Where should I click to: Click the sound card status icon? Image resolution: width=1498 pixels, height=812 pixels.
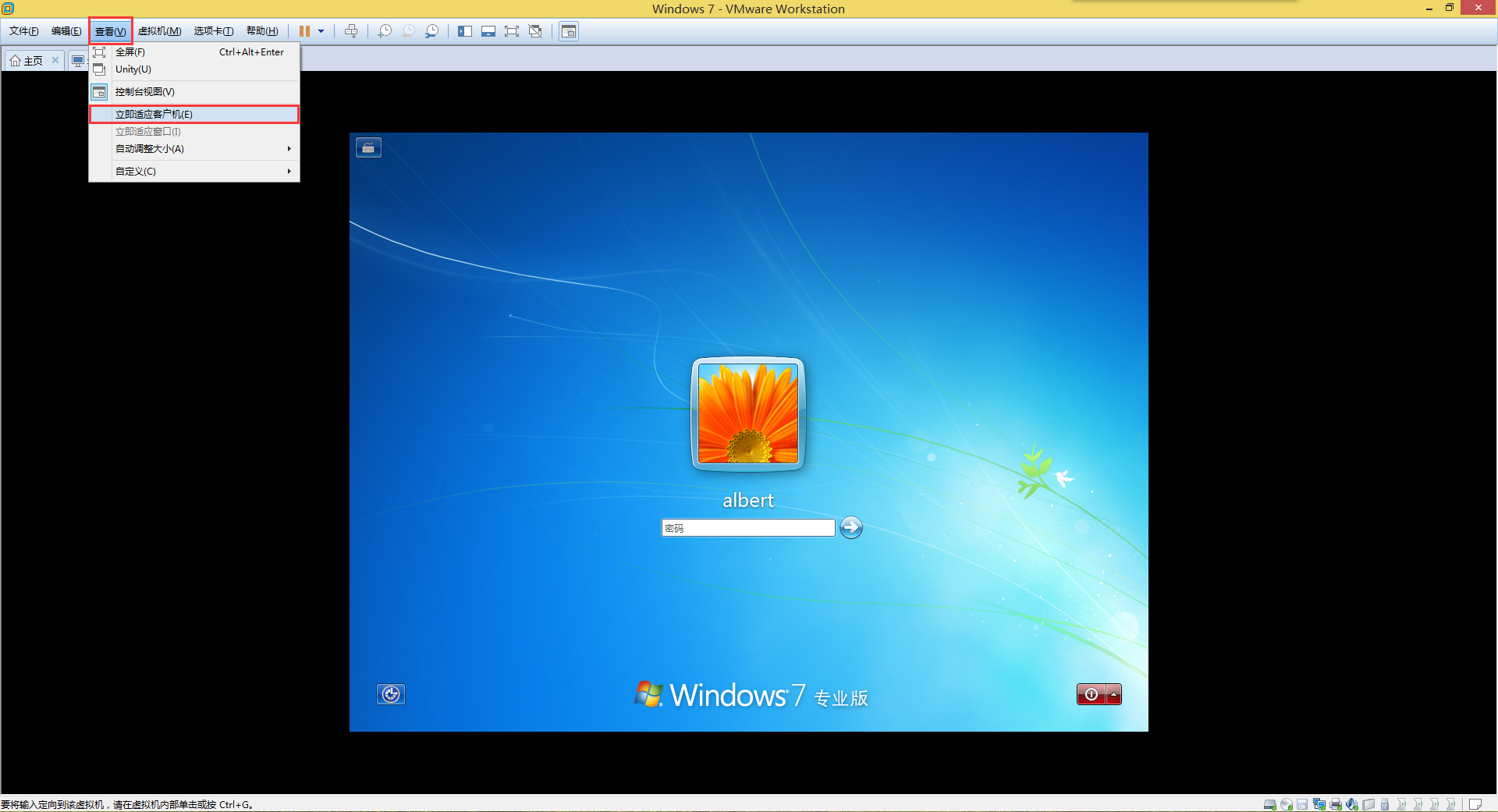tap(1352, 804)
